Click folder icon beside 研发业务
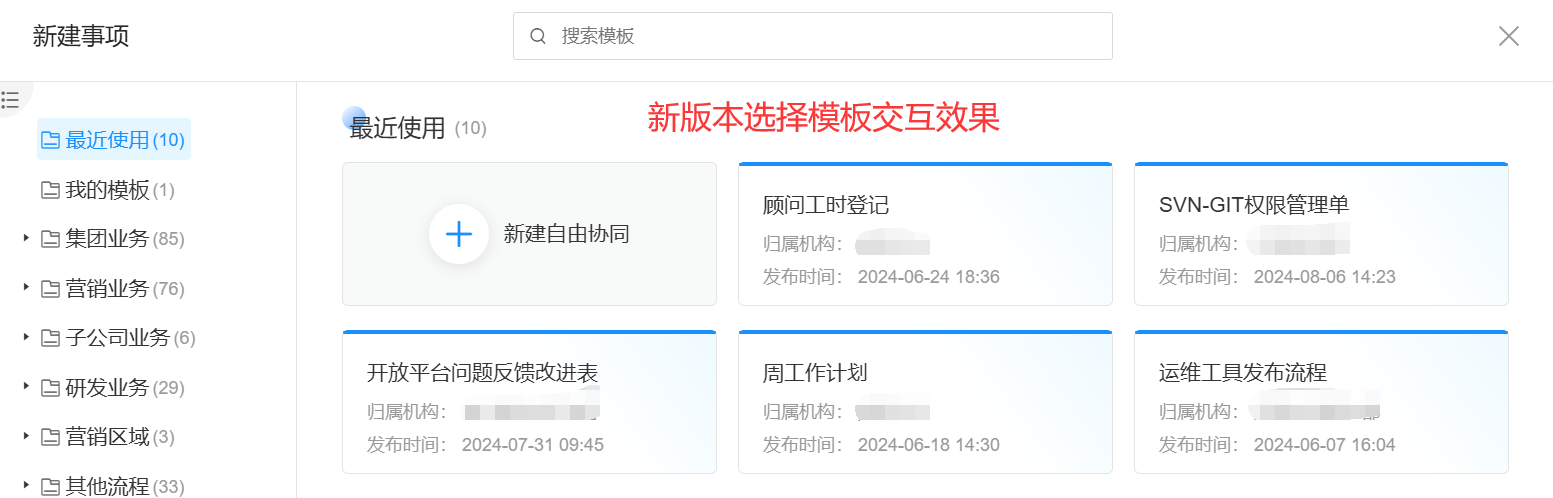The width and height of the screenshot is (1553, 498). pos(50,388)
